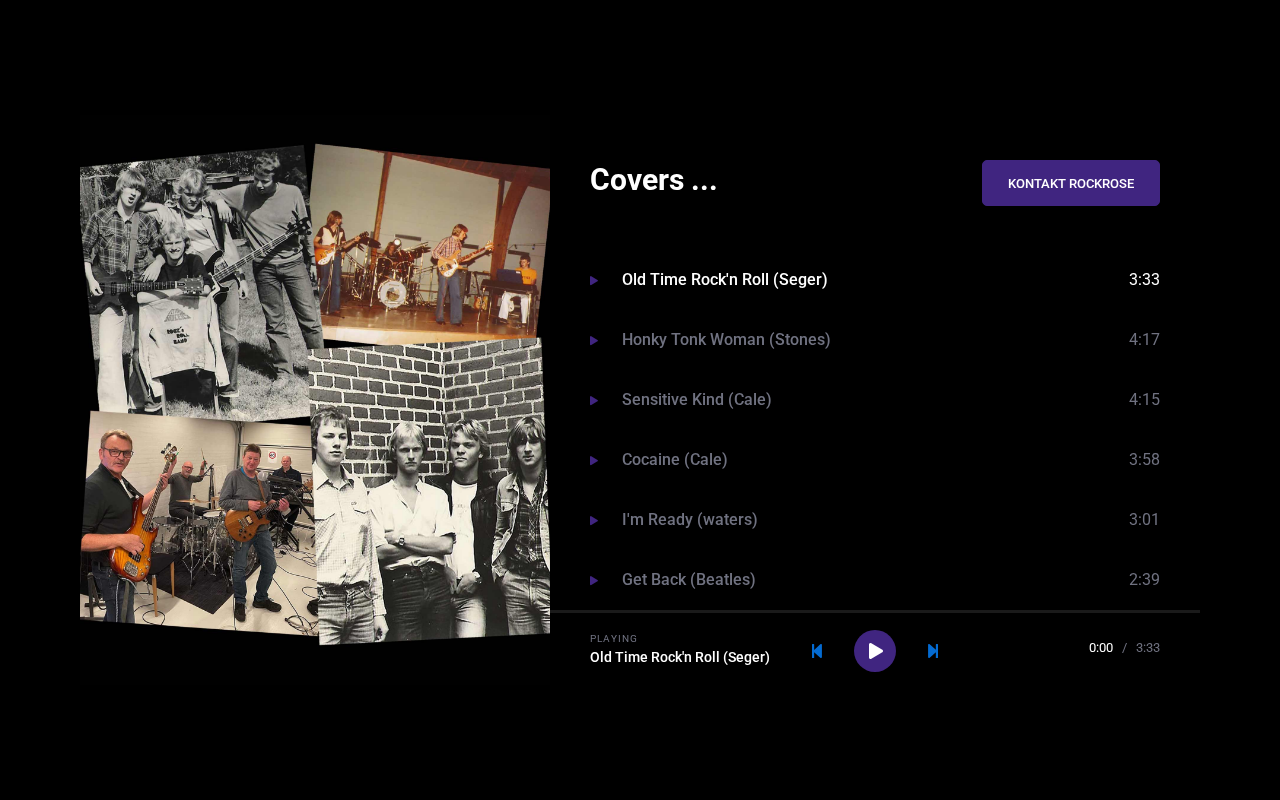Choose the Get Back (Beatles) track title

(689, 580)
